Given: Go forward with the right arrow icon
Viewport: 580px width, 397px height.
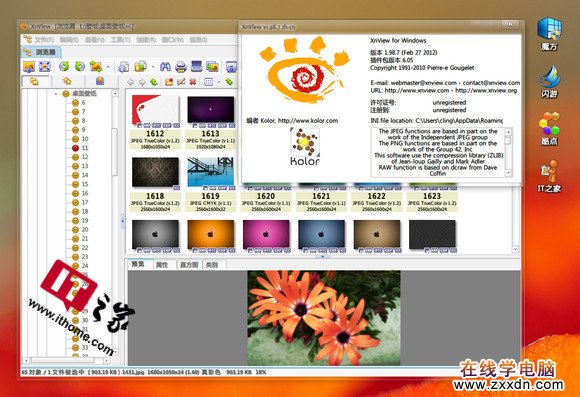Looking at the screenshot, I should click(x=142, y=82).
